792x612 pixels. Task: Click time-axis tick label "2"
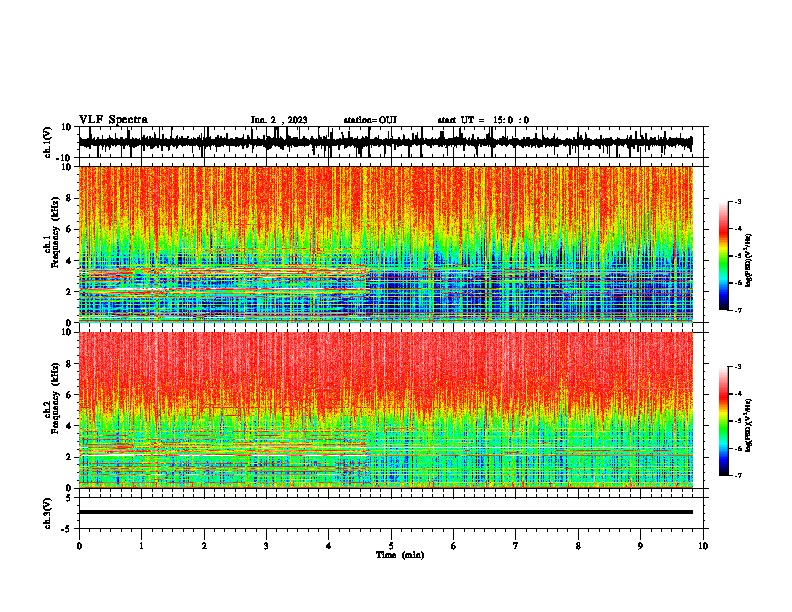[204, 546]
